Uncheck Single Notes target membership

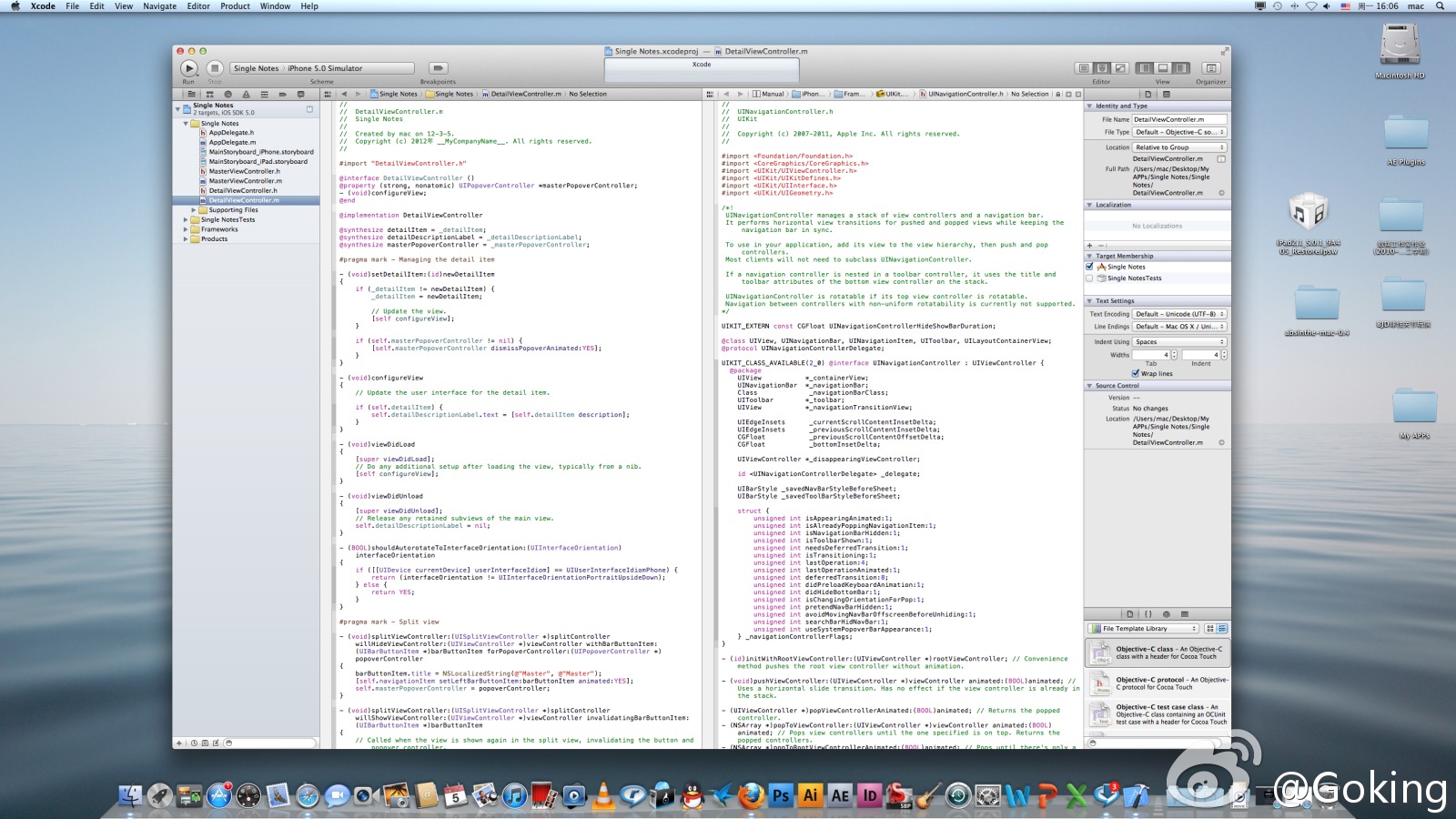point(1090,267)
